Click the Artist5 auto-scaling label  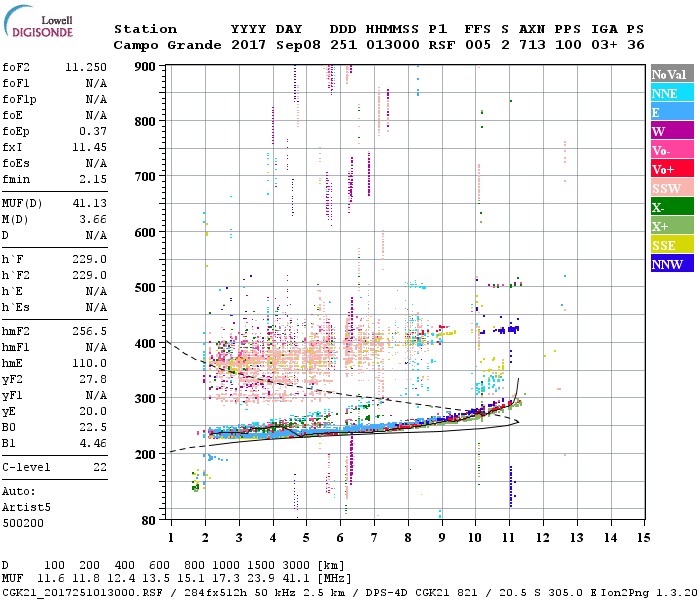[26, 508]
